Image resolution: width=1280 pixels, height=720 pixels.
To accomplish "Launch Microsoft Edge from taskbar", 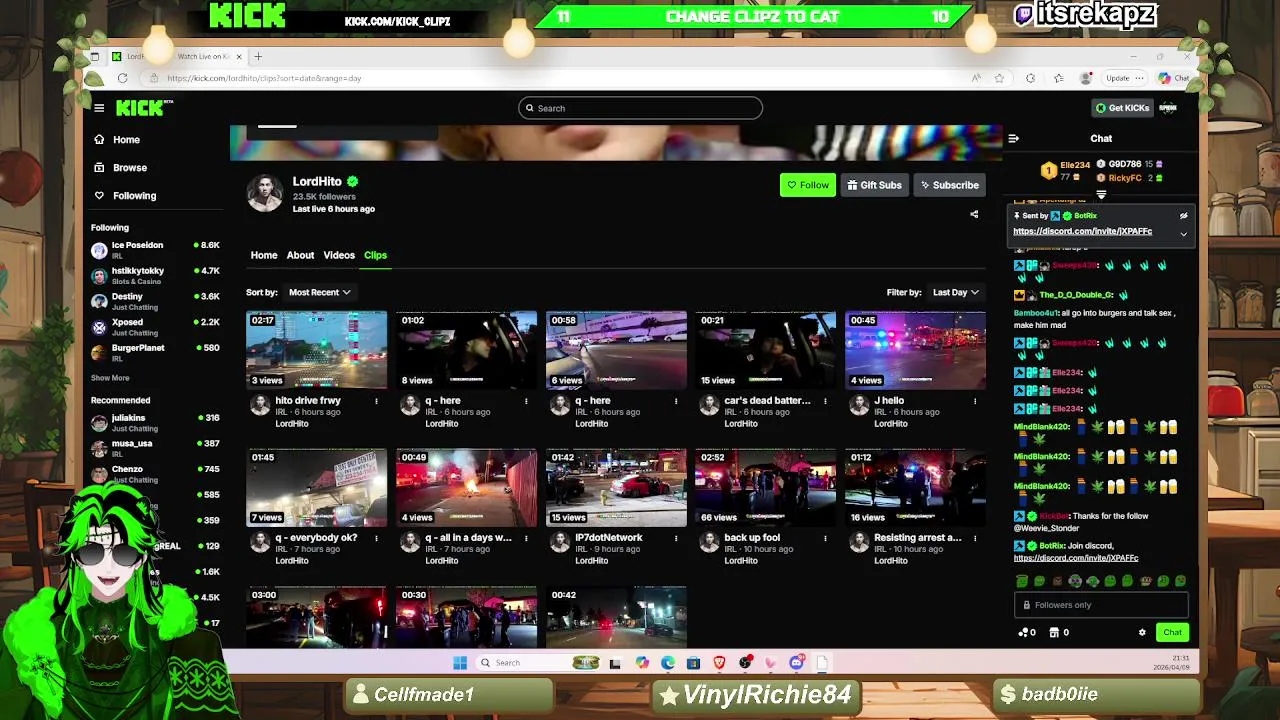I will coord(667,663).
